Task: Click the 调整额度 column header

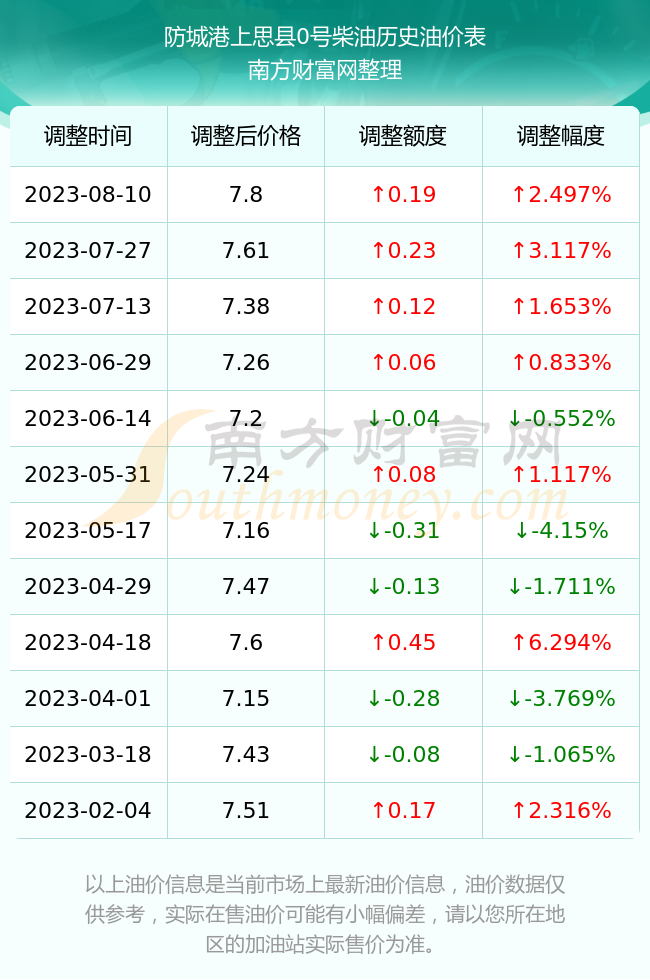Action: point(403,136)
